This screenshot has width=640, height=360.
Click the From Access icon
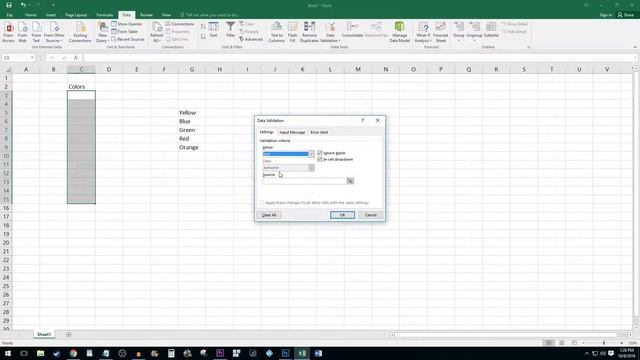pos(8,32)
